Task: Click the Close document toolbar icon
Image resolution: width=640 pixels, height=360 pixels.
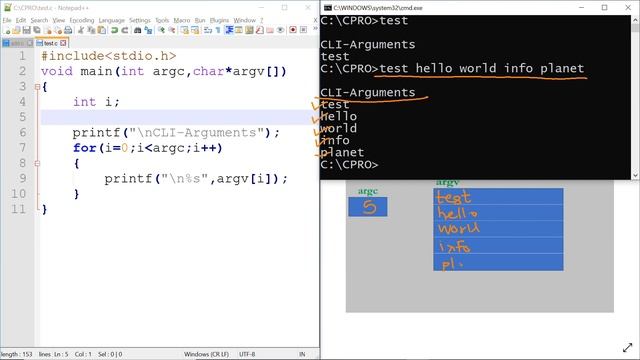Action: click(48, 30)
